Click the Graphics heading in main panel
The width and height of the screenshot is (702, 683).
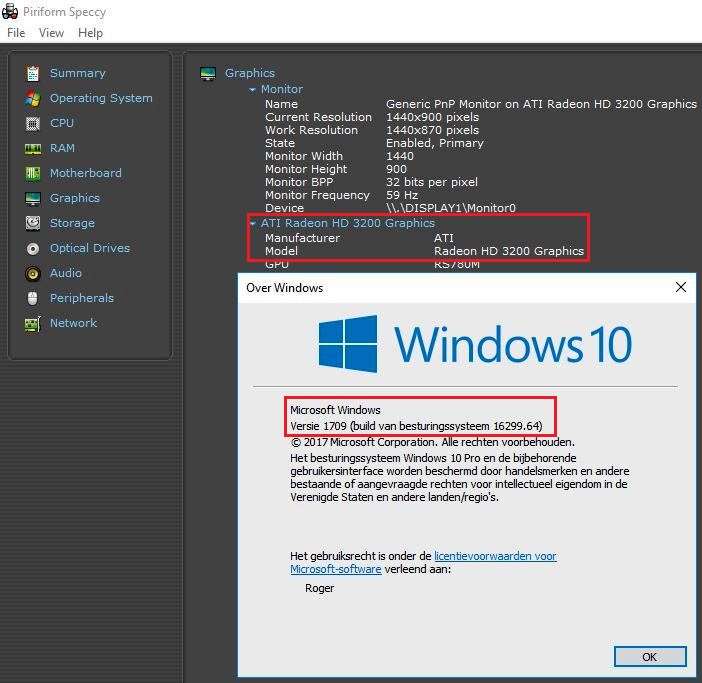[x=250, y=73]
